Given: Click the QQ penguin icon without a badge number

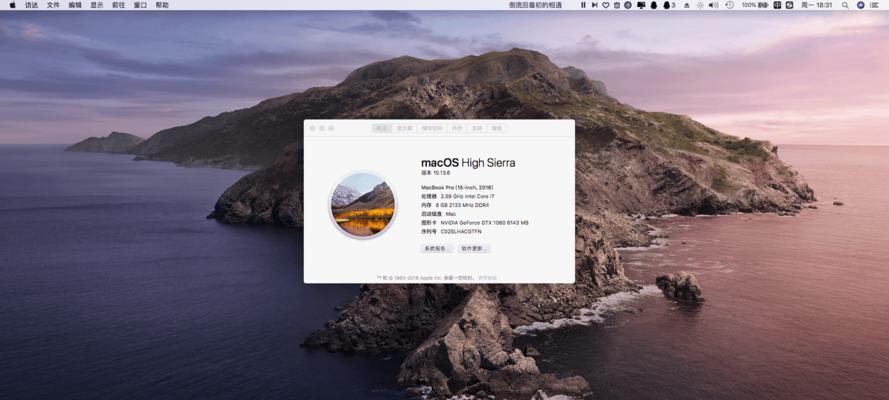Looking at the screenshot, I should click(x=654, y=5).
